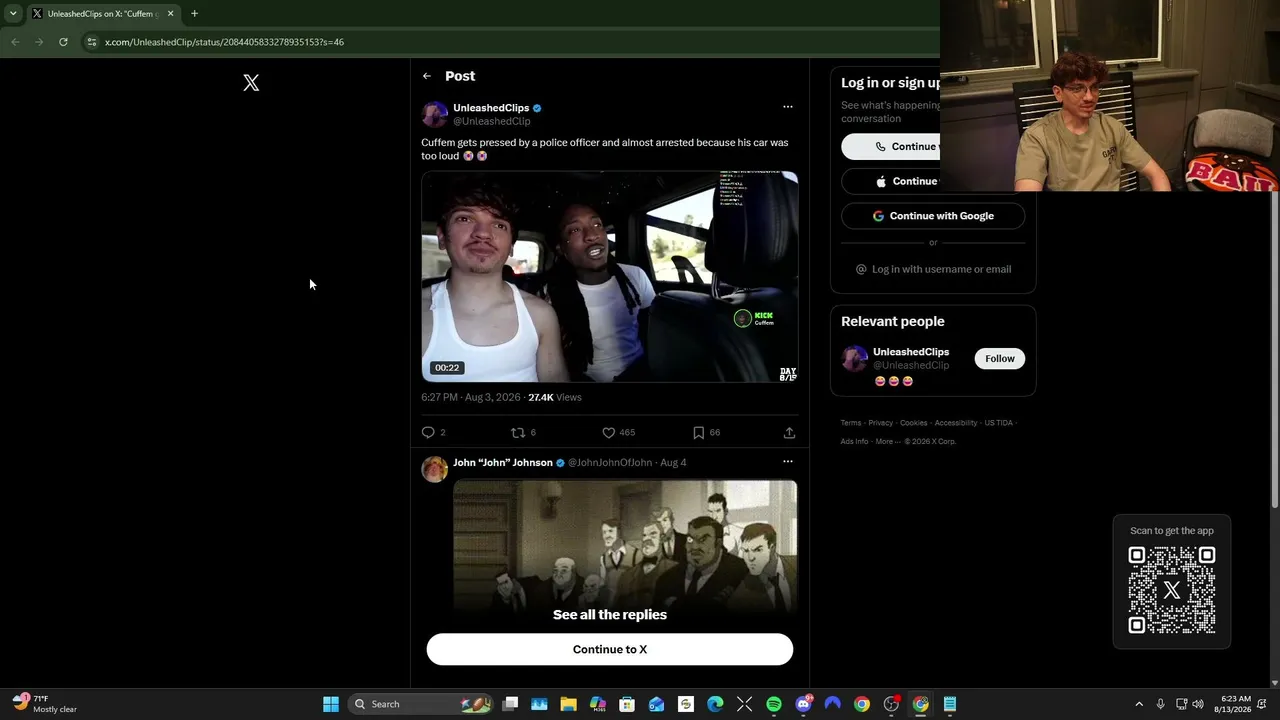Open File Explorer from the taskbar

[568, 704]
